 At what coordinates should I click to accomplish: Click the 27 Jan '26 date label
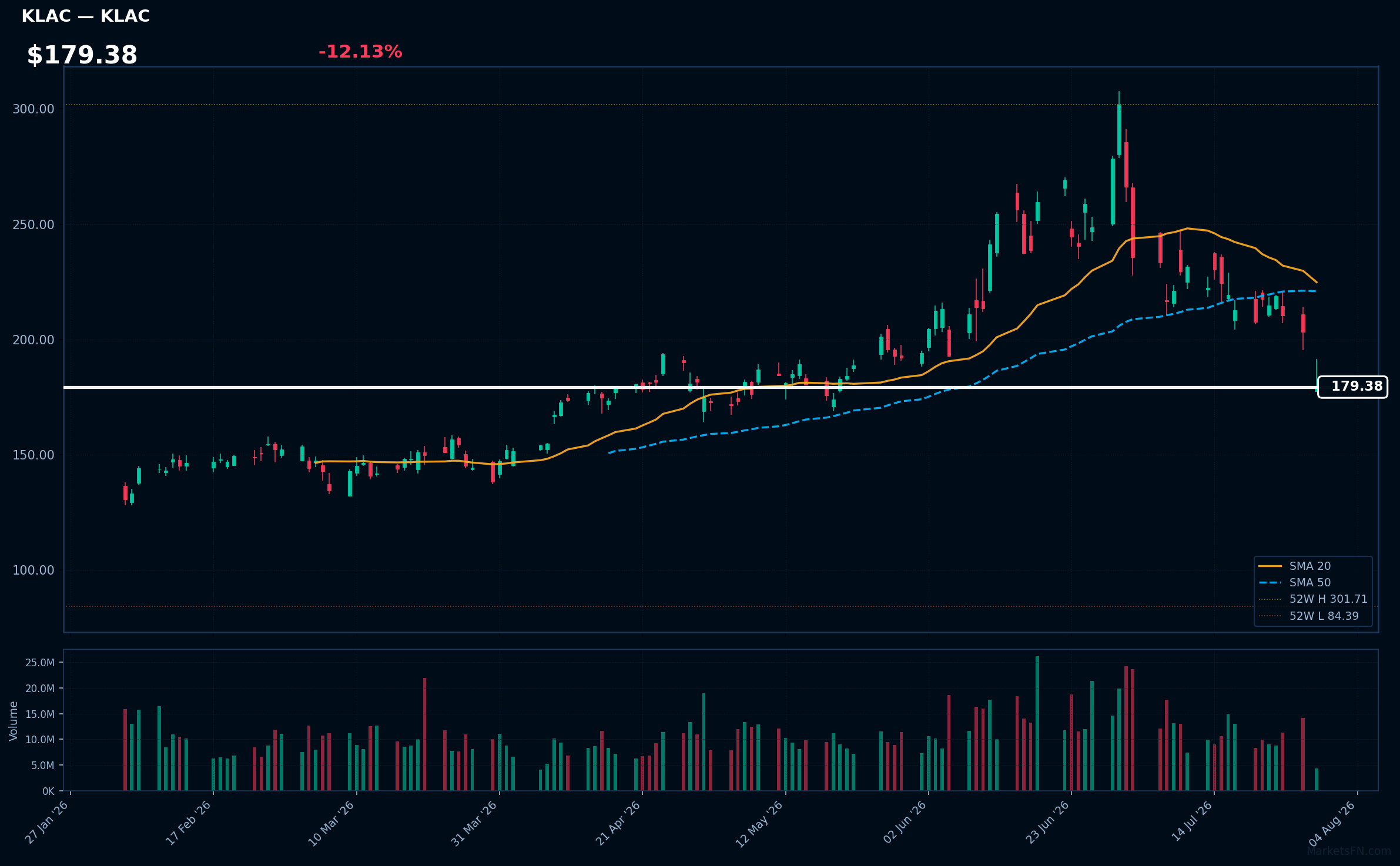[x=46, y=823]
